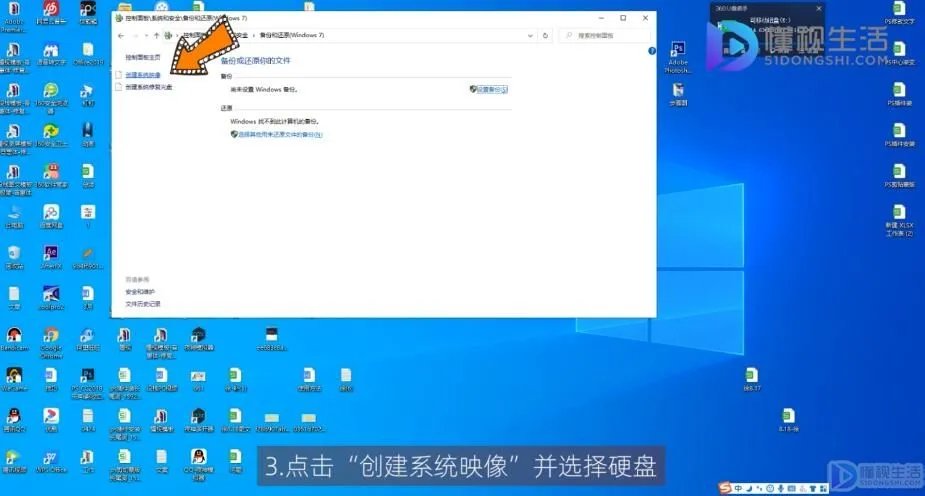Focus the Control Panel search box
The height and width of the screenshot is (496, 925).
605,35
